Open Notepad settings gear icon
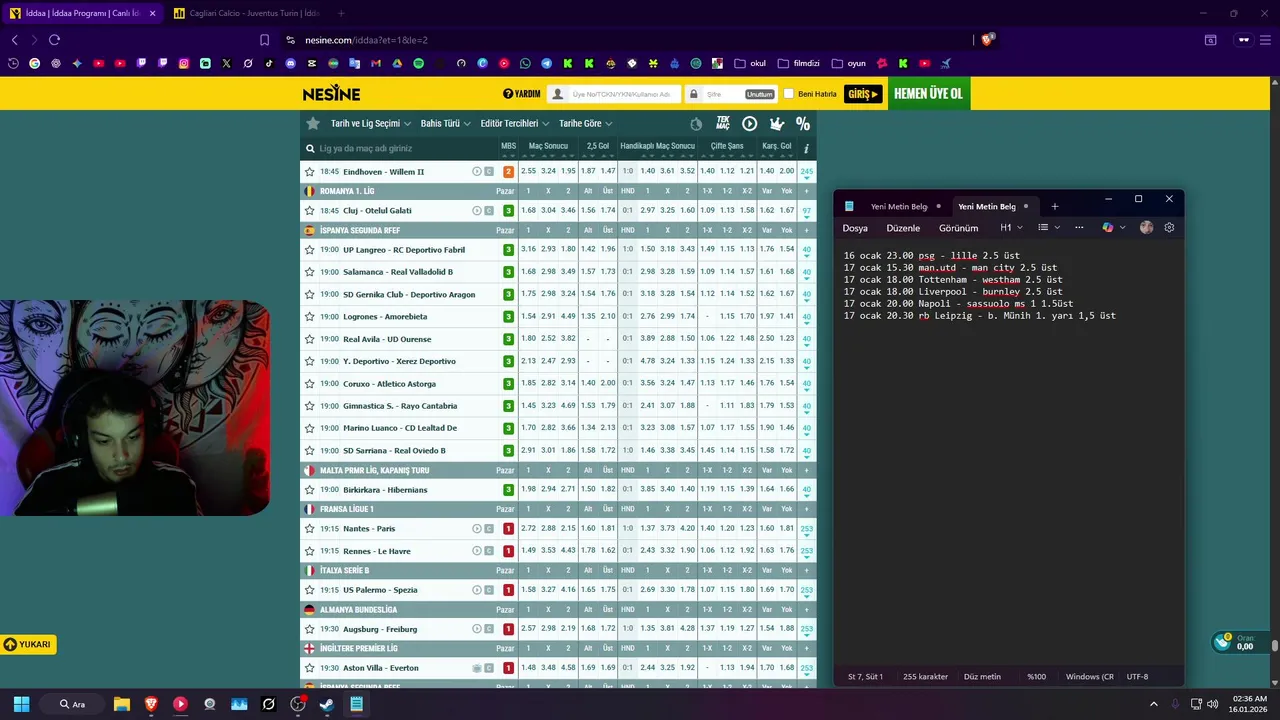 (1169, 228)
